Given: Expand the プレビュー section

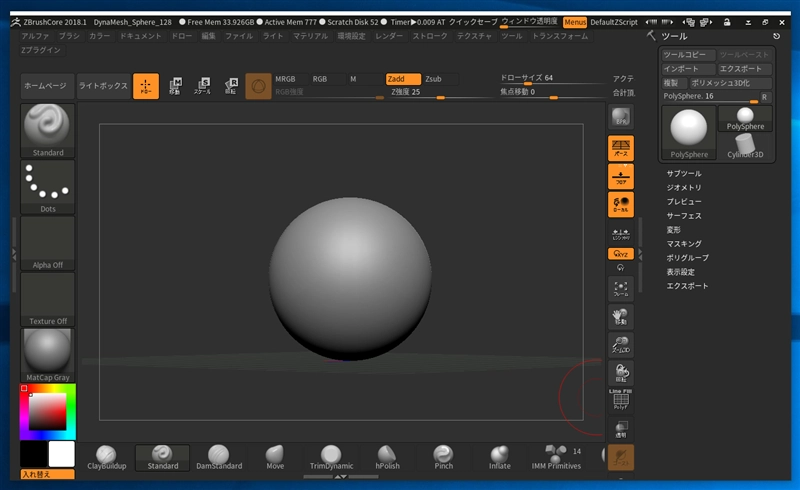Looking at the screenshot, I should (x=684, y=202).
